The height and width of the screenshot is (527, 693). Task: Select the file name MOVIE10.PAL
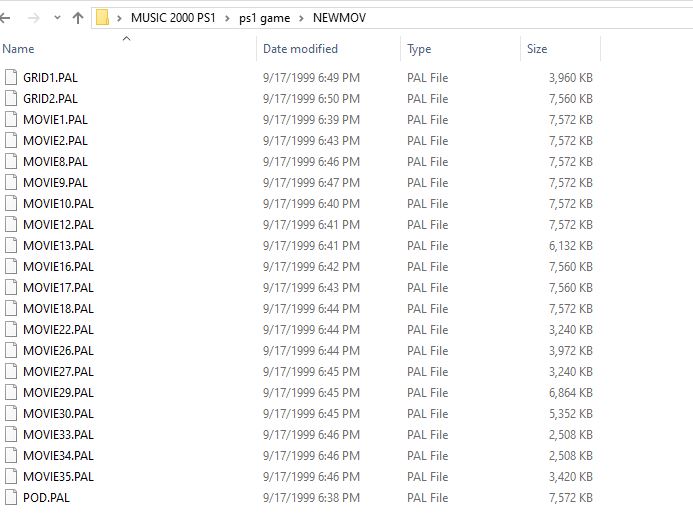(x=58, y=204)
